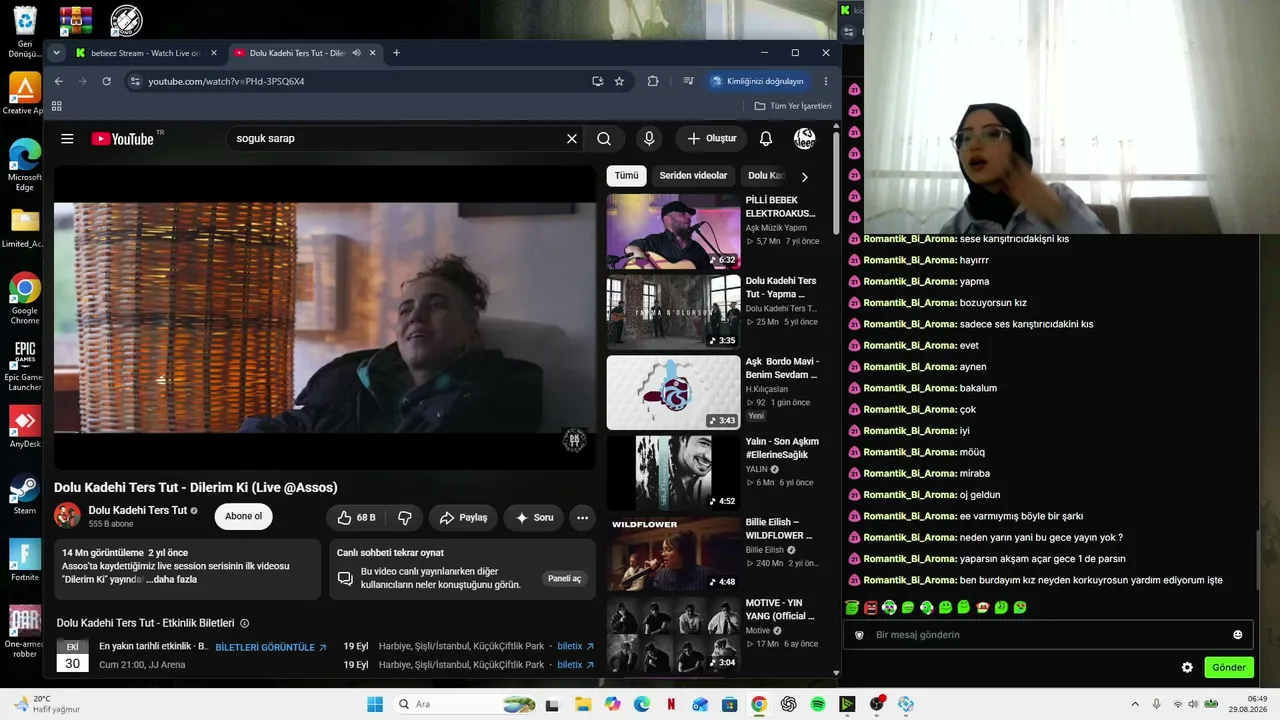This screenshot has height=720, width=1280.
Task: Open the taskbar volume control
Action: coord(1192,704)
